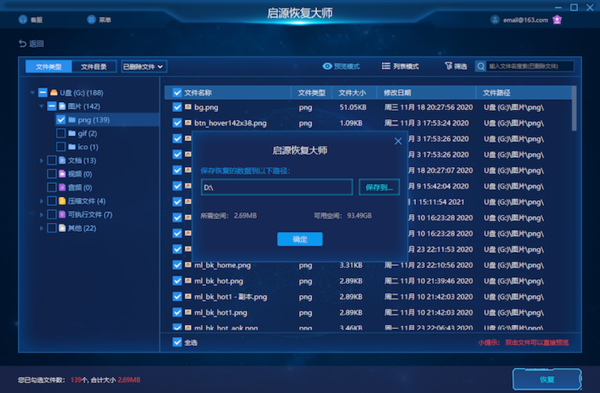The image size is (600, 393).
Task: Click the ml_bk_hot.png file icon
Action: click(188, 280)
